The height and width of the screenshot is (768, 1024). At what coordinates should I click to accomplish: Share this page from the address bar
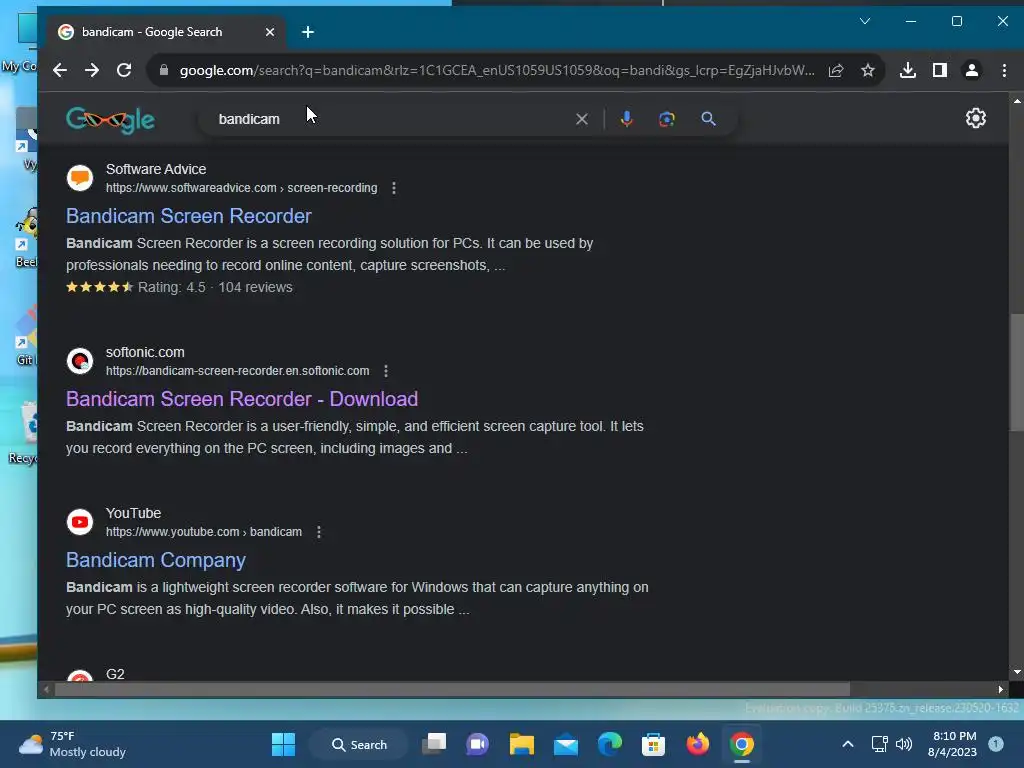click(x=836, y=71)
